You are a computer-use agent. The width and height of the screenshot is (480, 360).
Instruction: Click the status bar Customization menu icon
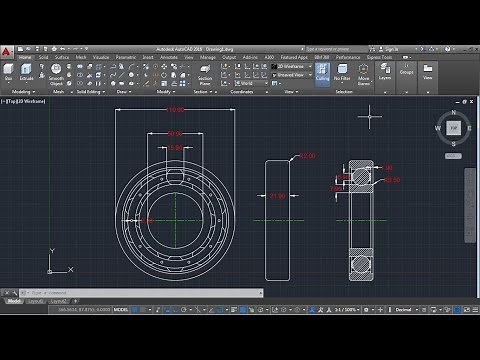click(475, 310)
